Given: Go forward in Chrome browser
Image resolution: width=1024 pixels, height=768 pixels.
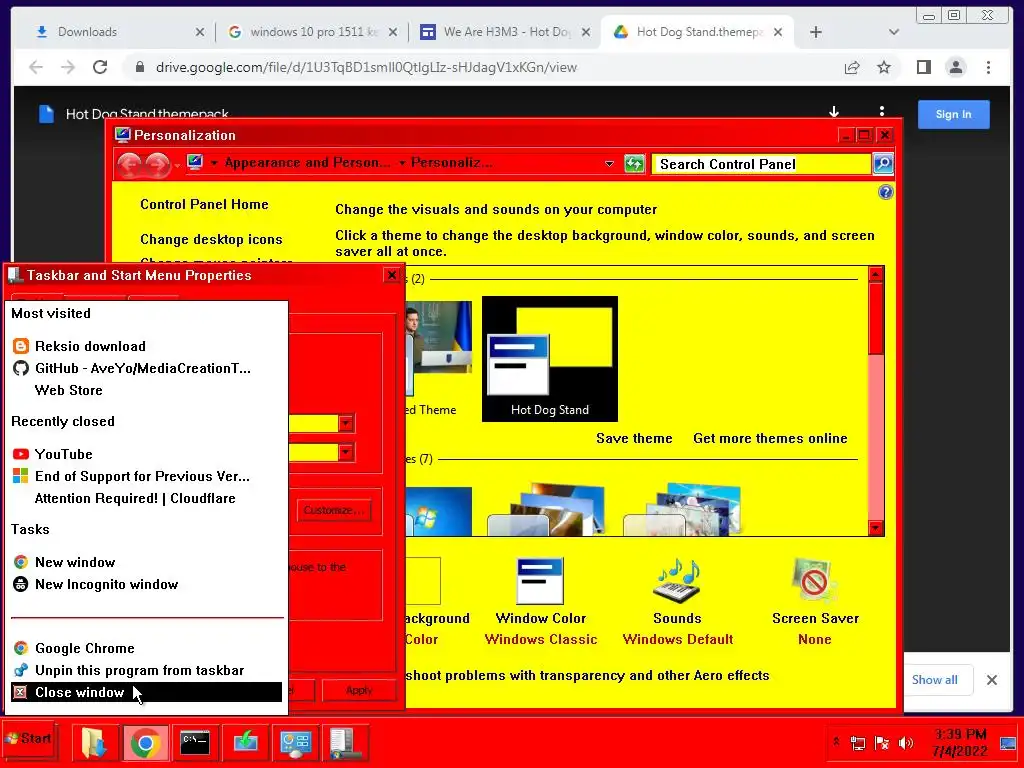Looking at the screenshot, I should pos(68,67).
